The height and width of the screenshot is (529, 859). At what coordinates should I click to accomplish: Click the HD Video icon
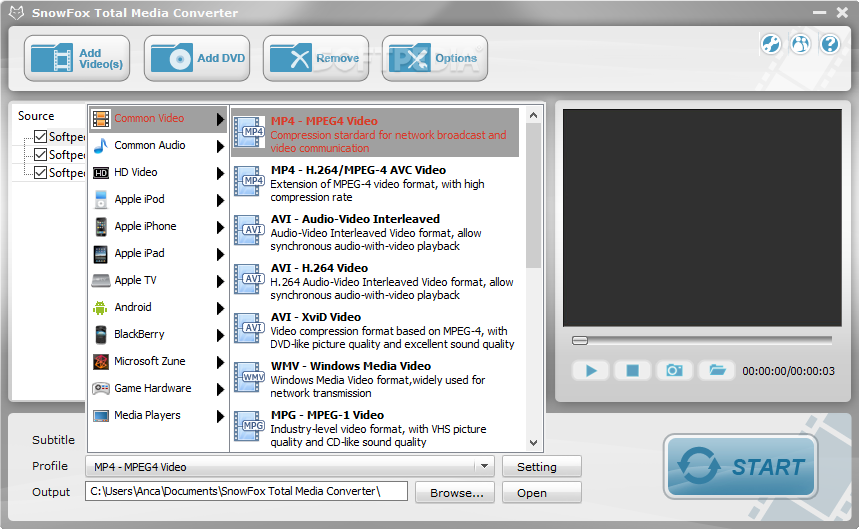[101, 173]
